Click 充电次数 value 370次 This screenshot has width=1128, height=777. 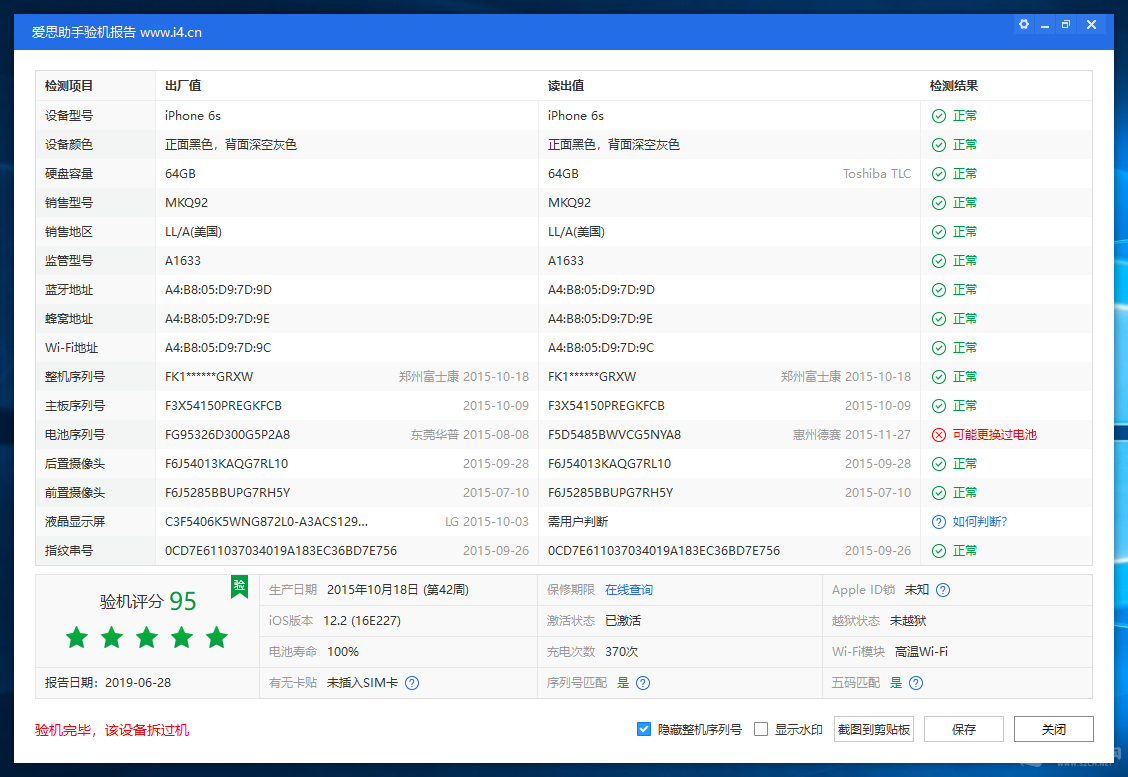622,652
